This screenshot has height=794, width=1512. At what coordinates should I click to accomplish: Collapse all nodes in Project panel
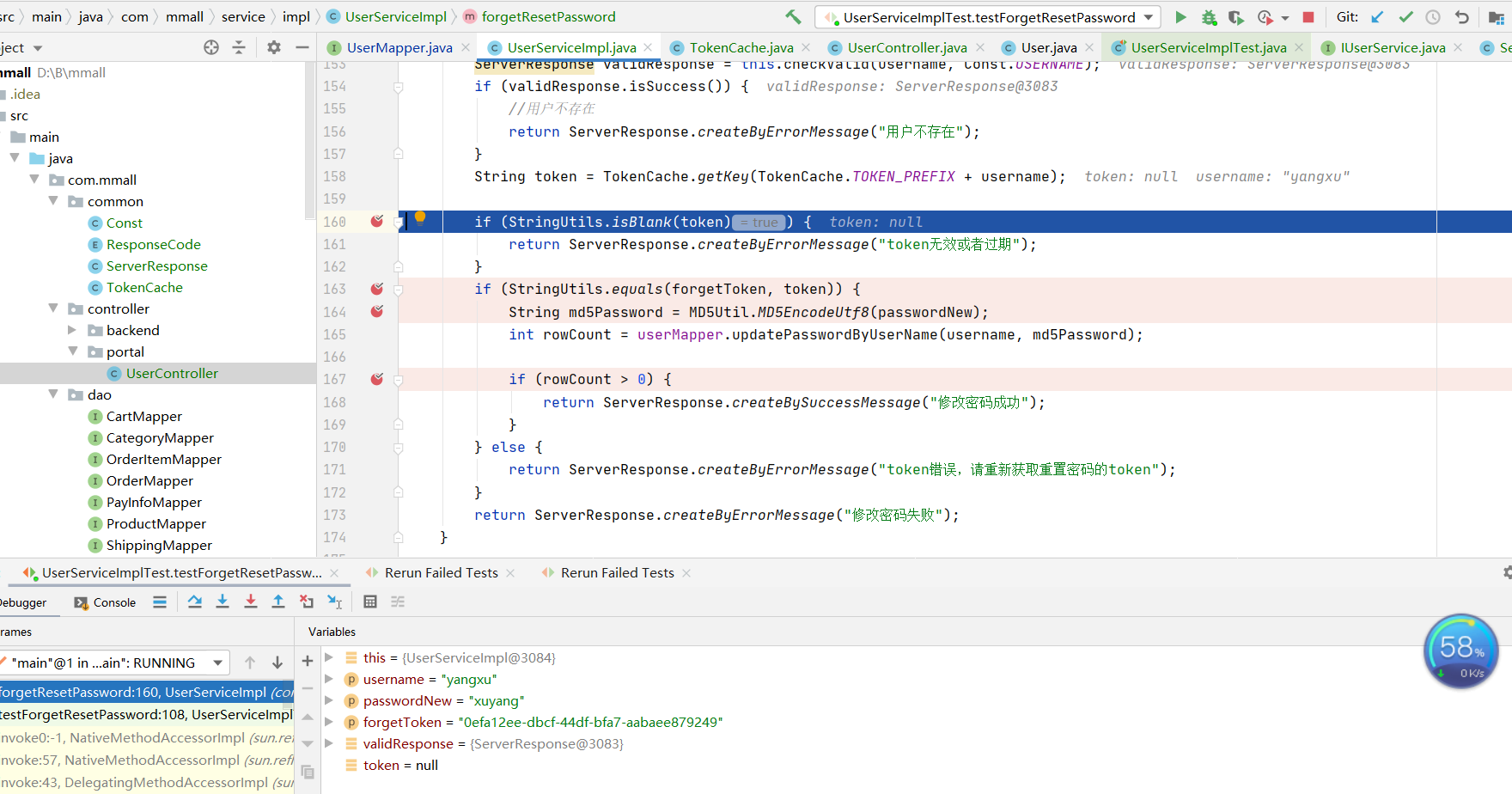[239, 47]
